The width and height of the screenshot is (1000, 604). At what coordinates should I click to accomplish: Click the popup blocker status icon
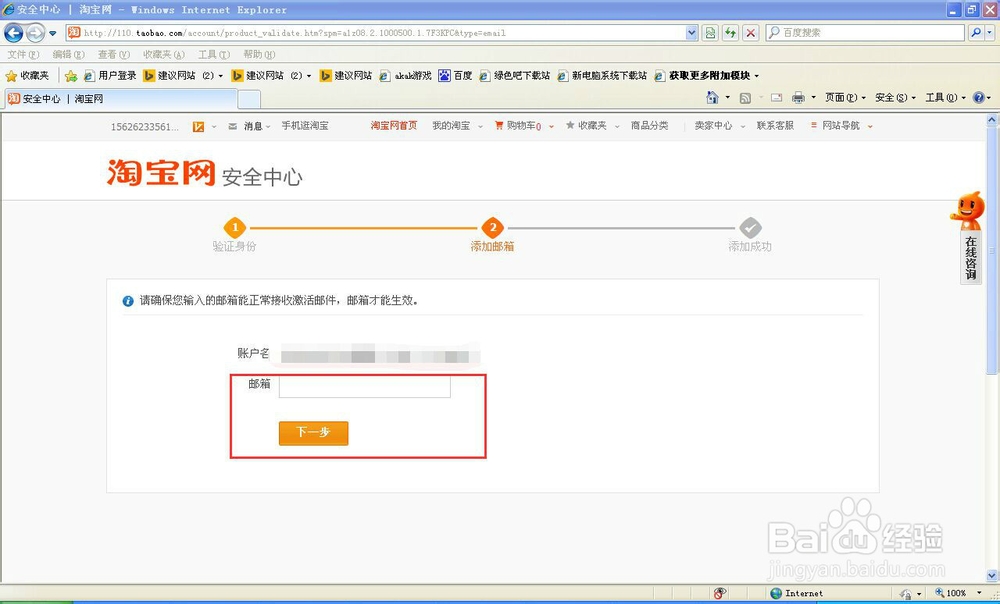720,593
